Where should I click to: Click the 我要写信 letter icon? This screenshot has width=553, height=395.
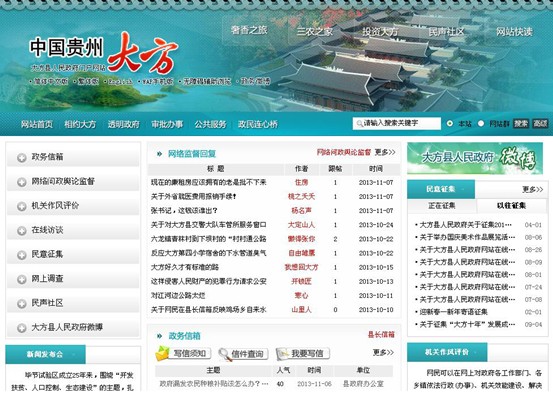[282, 354]
